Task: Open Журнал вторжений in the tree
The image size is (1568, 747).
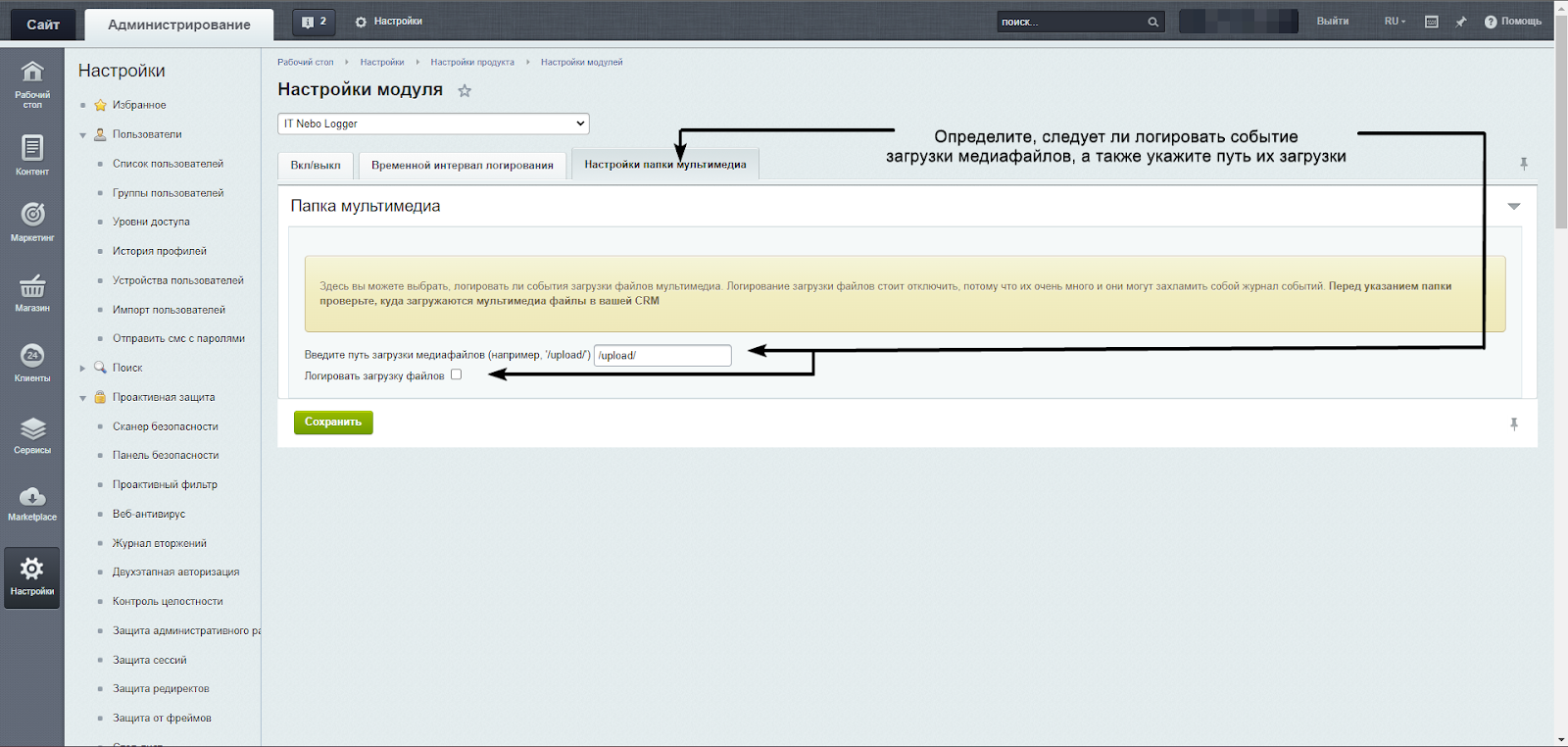Action: click(160, 543)
